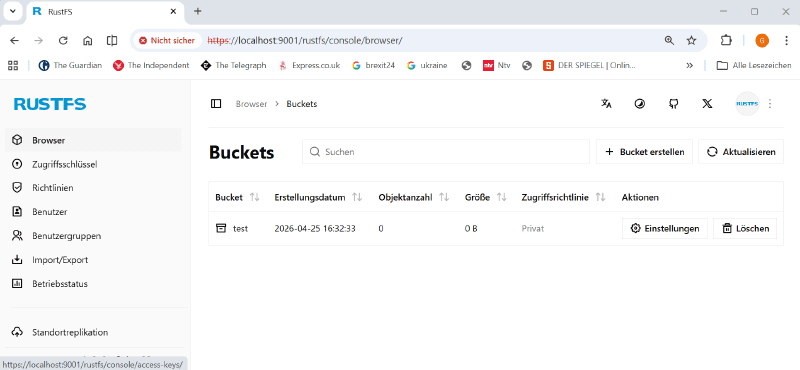The image size is (800, 370).
Task: Open the apps grid icon in bookmarks bar
Action: [13, 65]
